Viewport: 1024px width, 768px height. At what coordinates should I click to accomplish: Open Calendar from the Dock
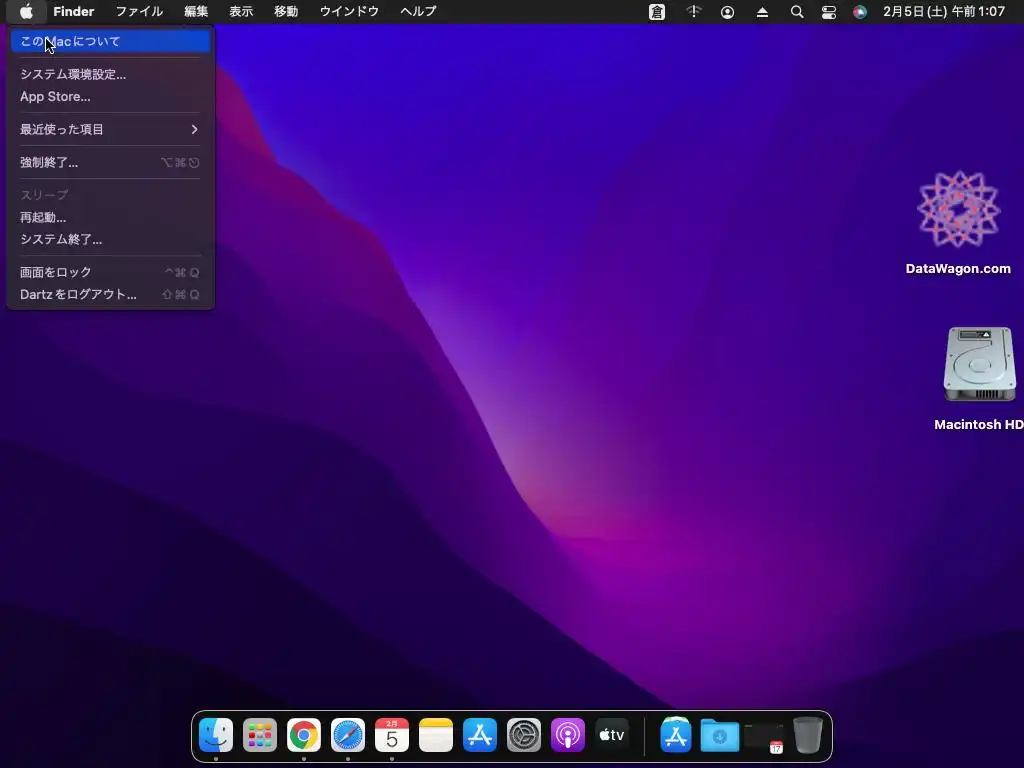coord(392,736)
